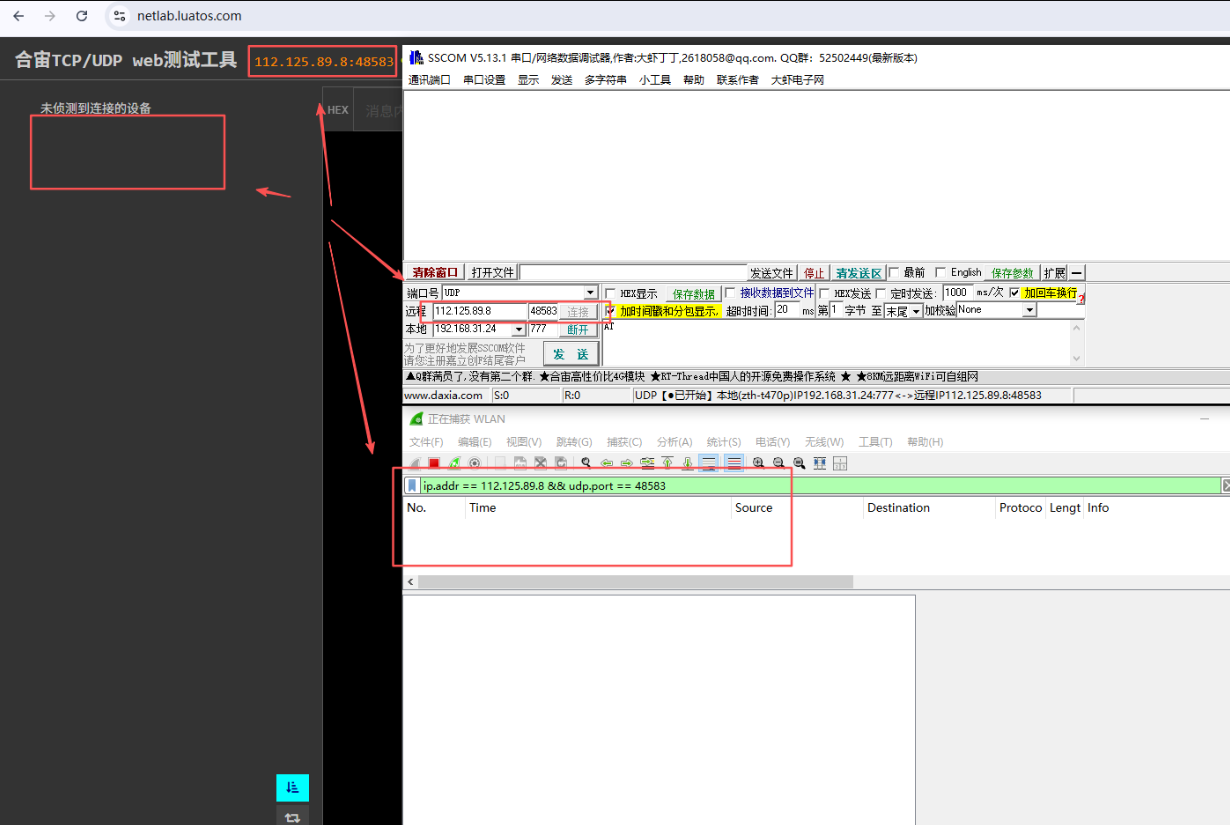This screenshot has width=1230, height=825.
Task: Stop the Wireshark capture with red square
Action: 434,463
